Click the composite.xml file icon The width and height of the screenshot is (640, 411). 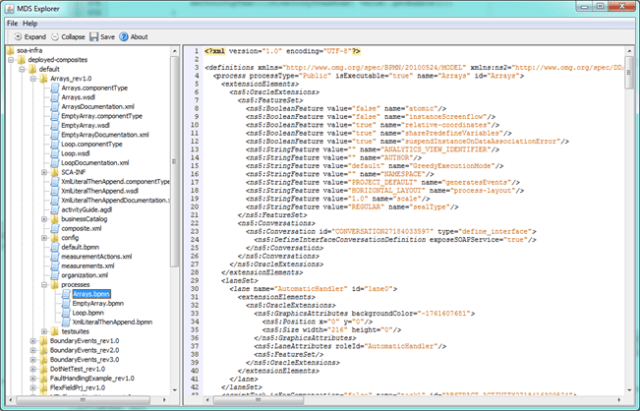(55, 229)
